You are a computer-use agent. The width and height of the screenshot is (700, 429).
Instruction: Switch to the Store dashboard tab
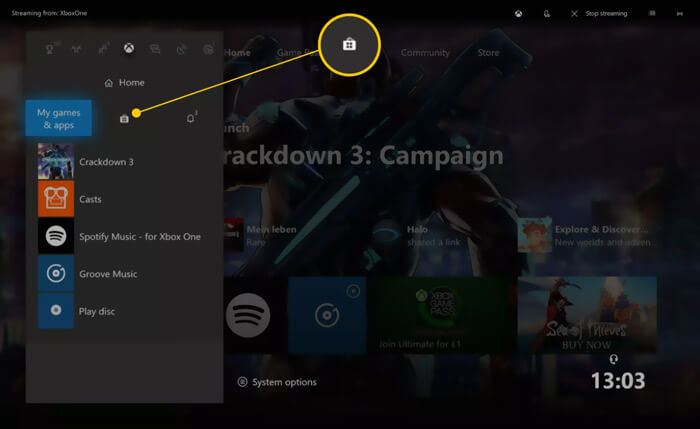coord(488,53)
